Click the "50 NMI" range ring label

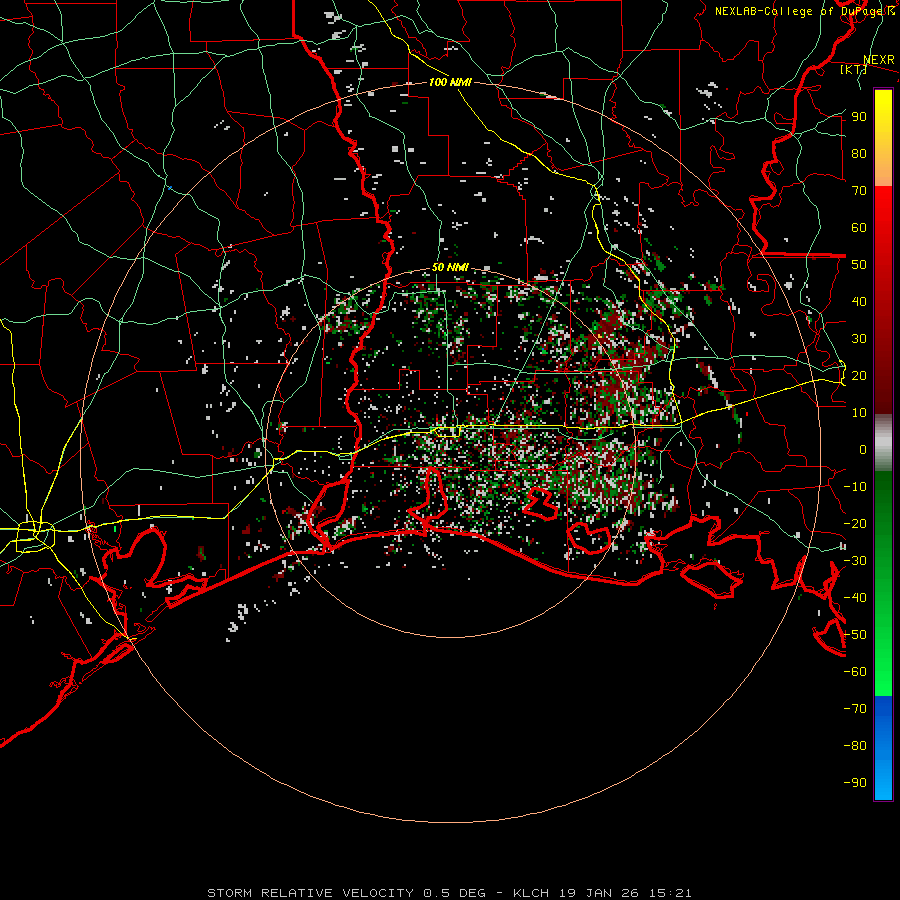click(x=450, y=267)
